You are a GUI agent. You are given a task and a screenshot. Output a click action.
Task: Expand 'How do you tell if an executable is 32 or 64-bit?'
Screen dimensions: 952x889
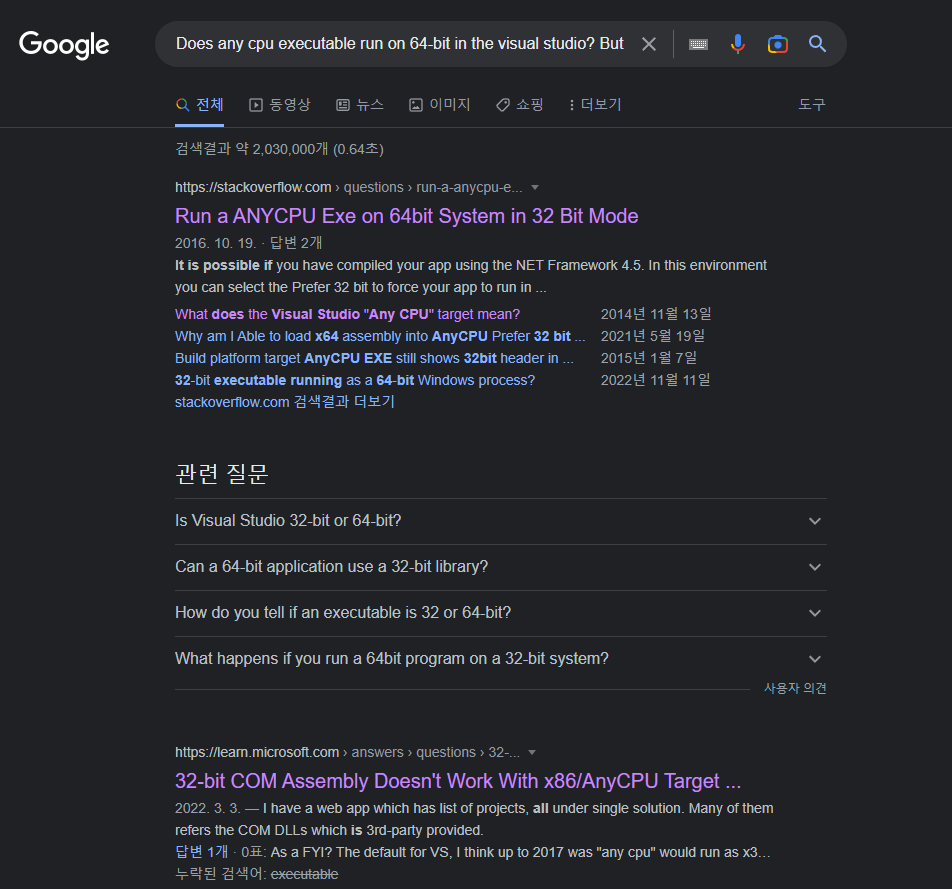[x=500, y=613]
